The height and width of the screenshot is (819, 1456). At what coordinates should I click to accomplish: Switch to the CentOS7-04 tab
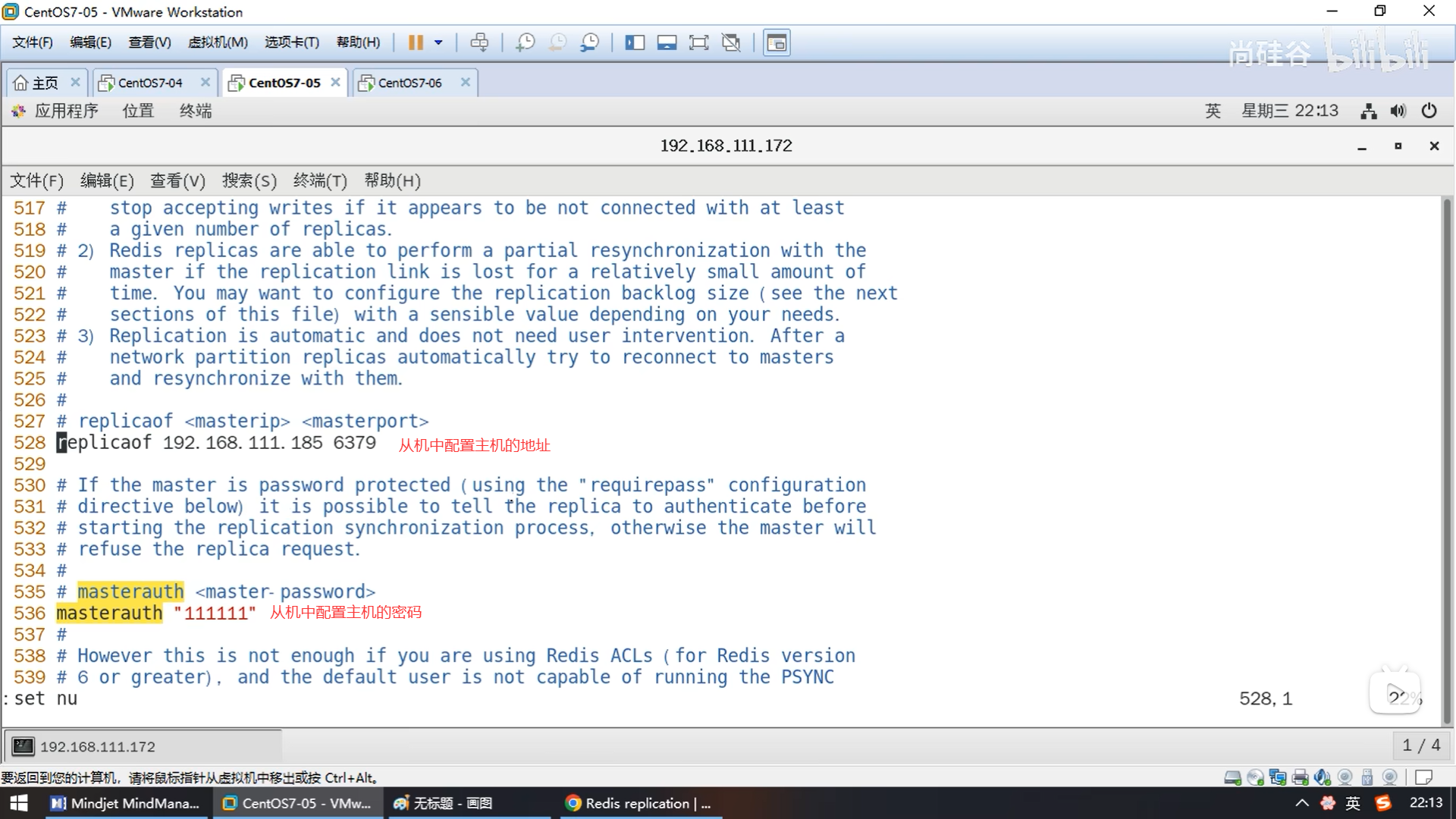tap(150, 83)
